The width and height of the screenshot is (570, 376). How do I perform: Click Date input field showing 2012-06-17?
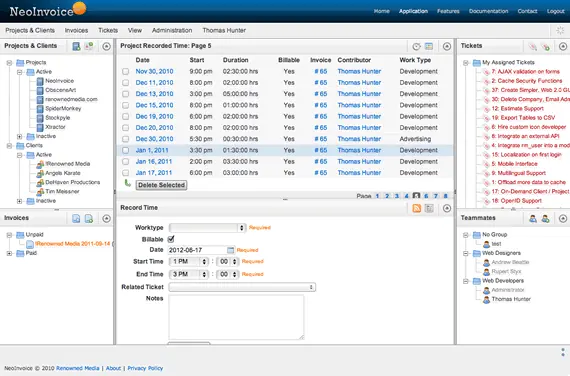(197, 250)
